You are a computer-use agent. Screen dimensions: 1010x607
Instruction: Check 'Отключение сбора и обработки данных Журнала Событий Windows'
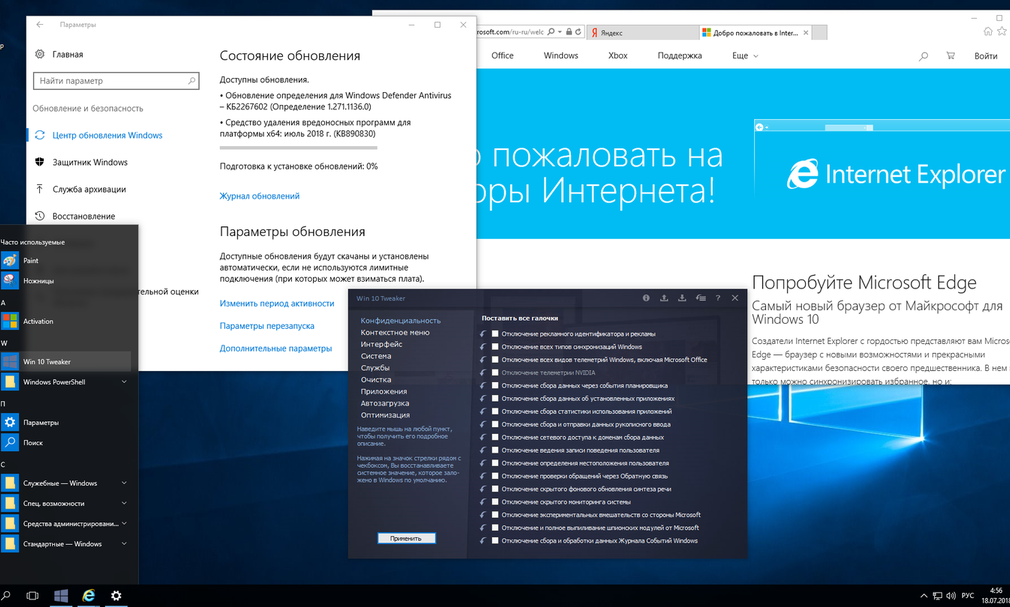point(495,541)
